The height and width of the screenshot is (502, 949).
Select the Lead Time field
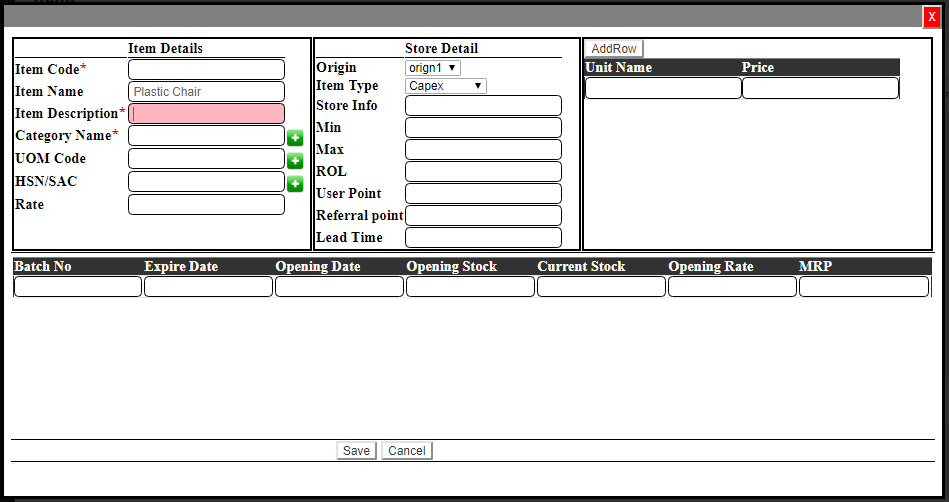point(483,238)
